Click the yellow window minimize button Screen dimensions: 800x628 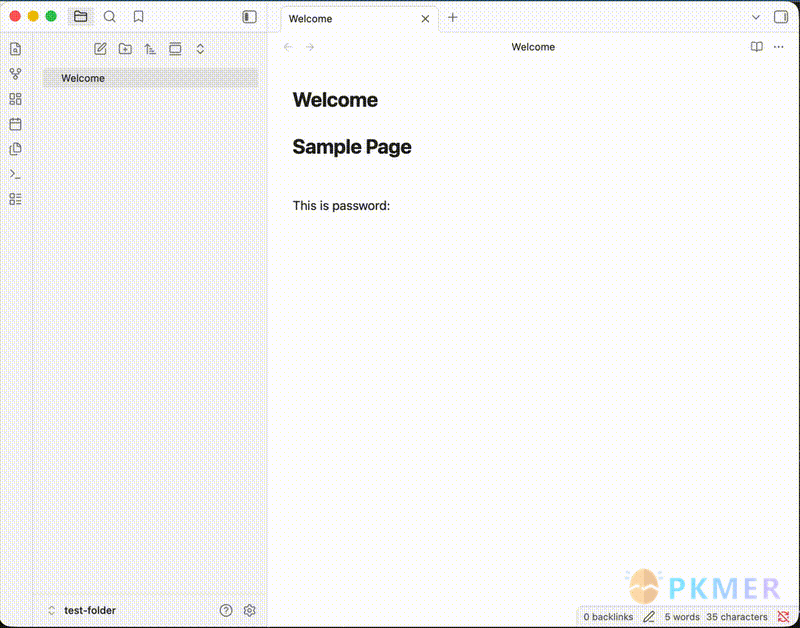[x=33, y=16]
